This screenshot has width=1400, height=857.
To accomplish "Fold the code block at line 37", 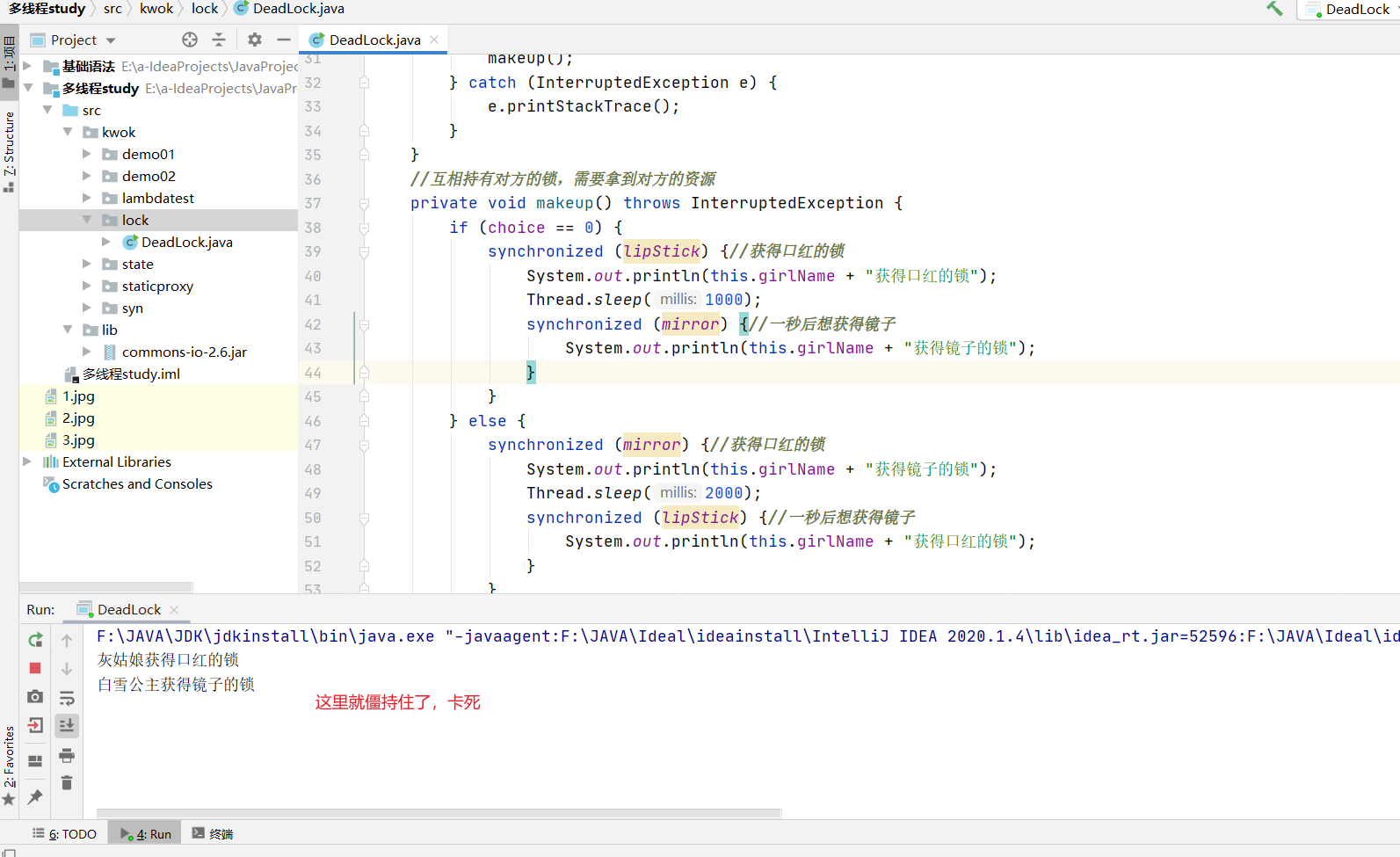I will coord(364,203).
